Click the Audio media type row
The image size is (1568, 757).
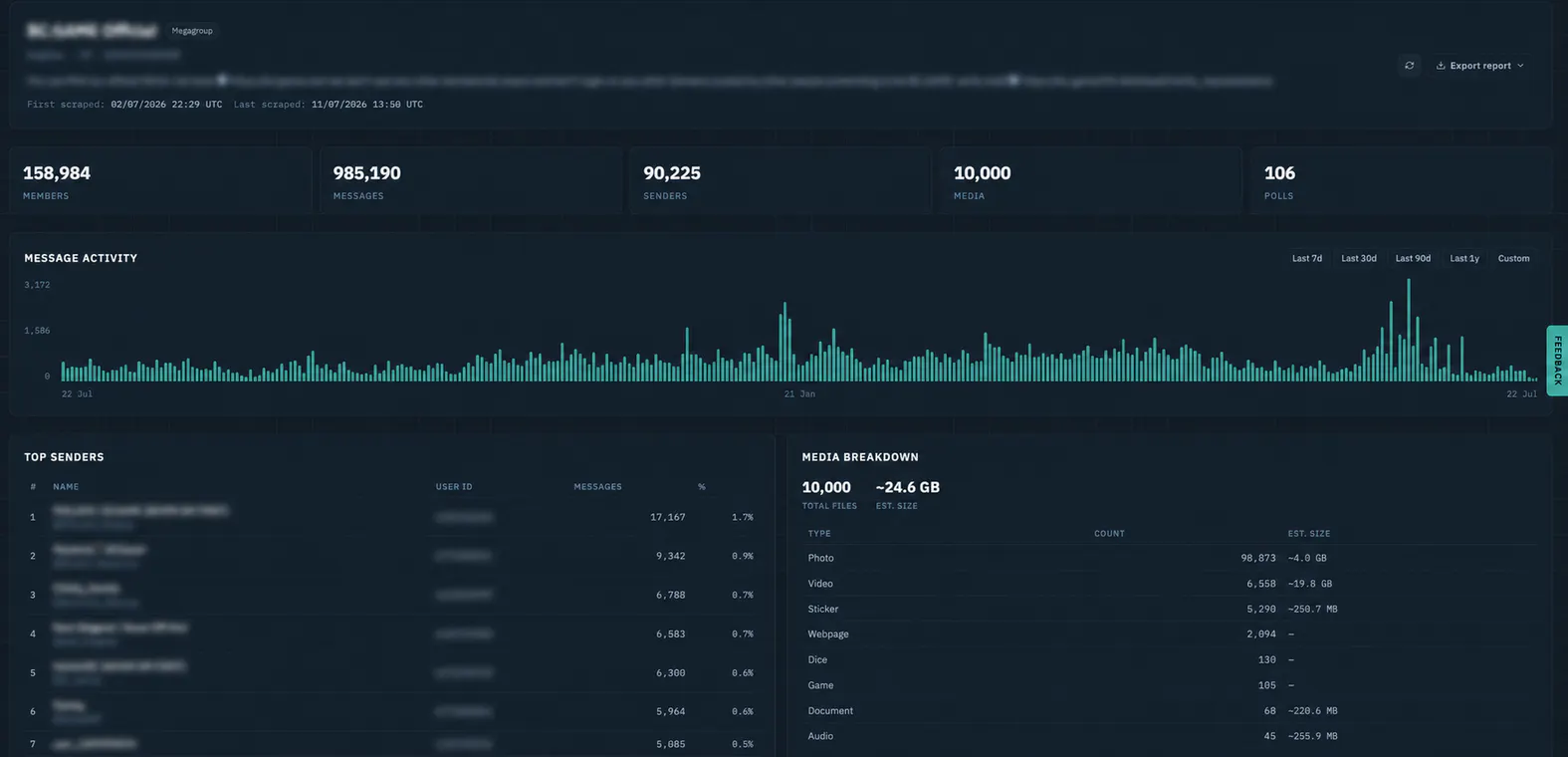tap(1170, 736)
